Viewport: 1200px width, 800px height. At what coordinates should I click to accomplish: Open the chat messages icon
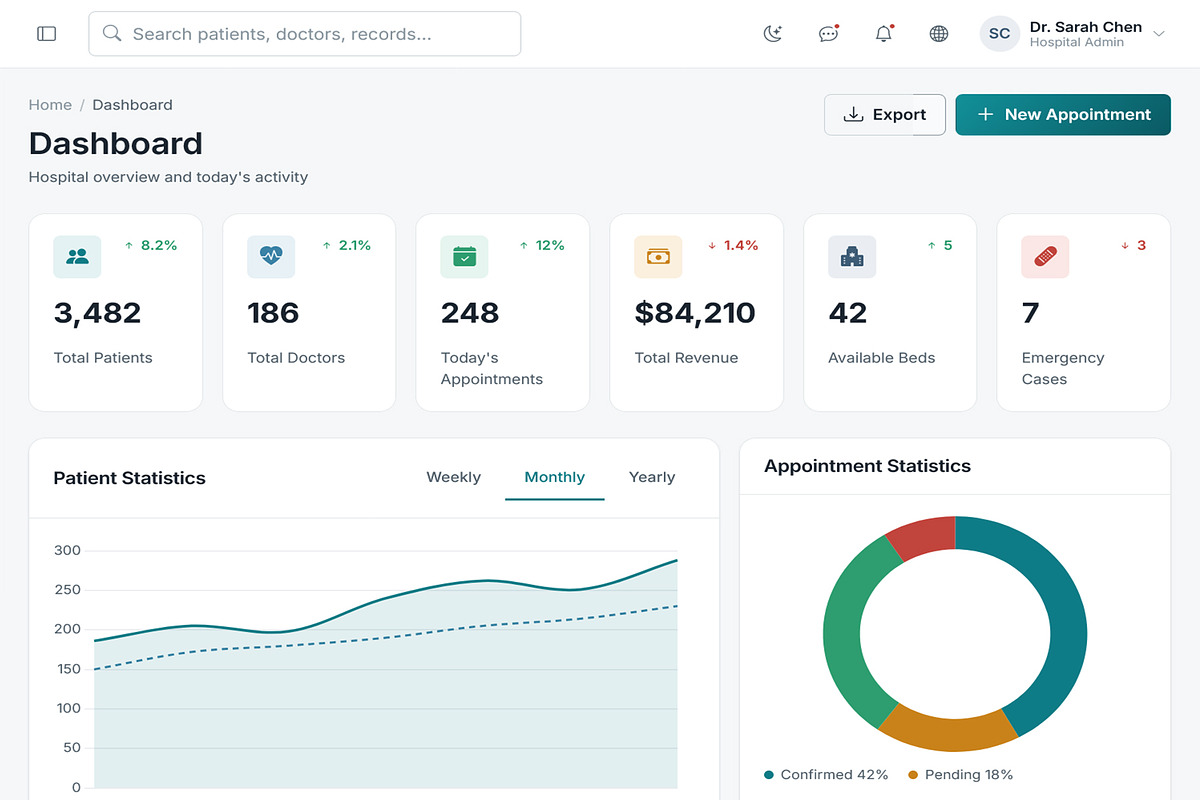(828, 34)
